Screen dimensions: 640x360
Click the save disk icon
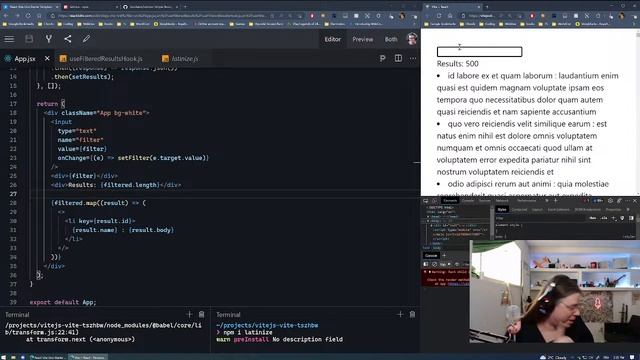tap(29, 39)
